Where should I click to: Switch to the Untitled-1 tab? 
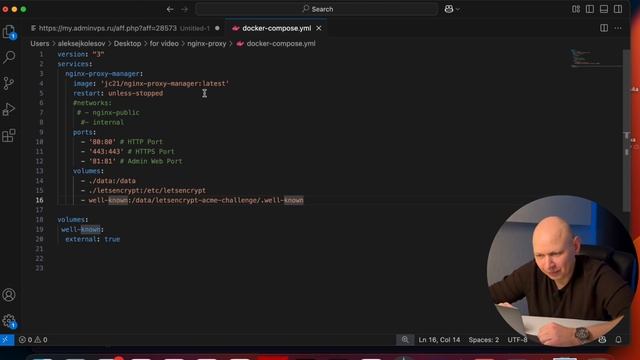tap(126, 28)
